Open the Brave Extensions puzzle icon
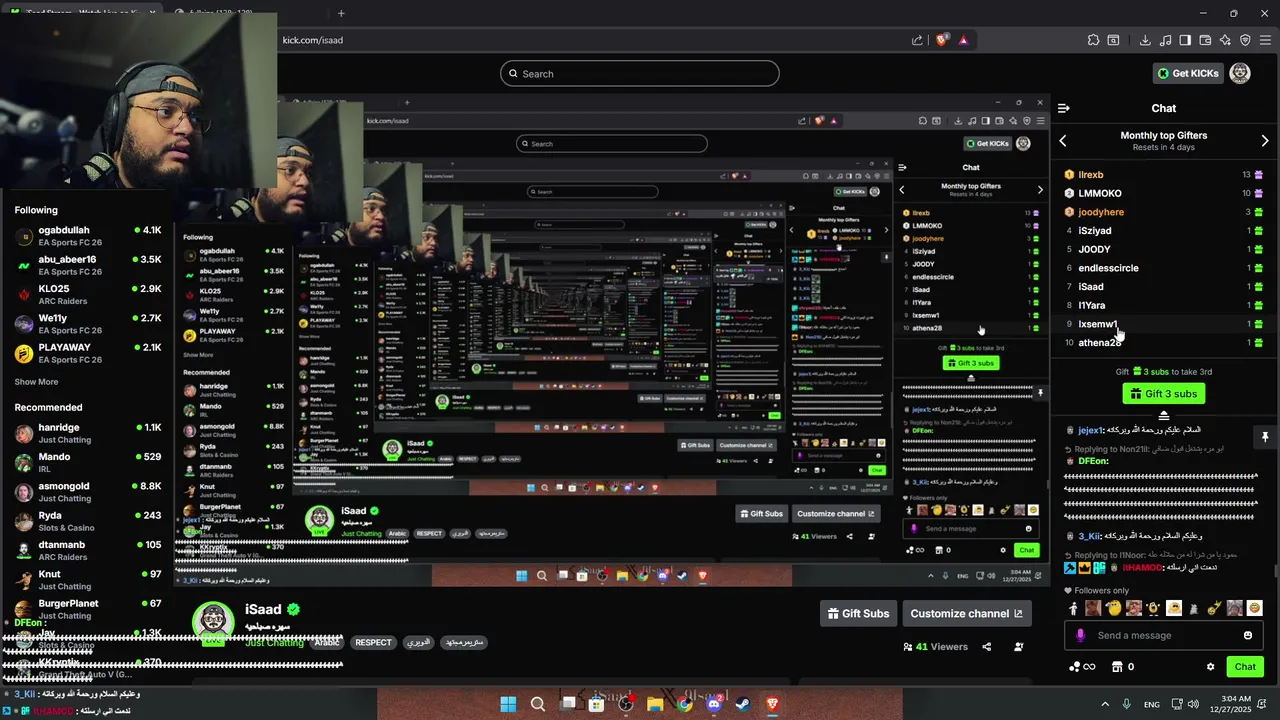This screenshot has width=1280, height=720. (1093, 40)
